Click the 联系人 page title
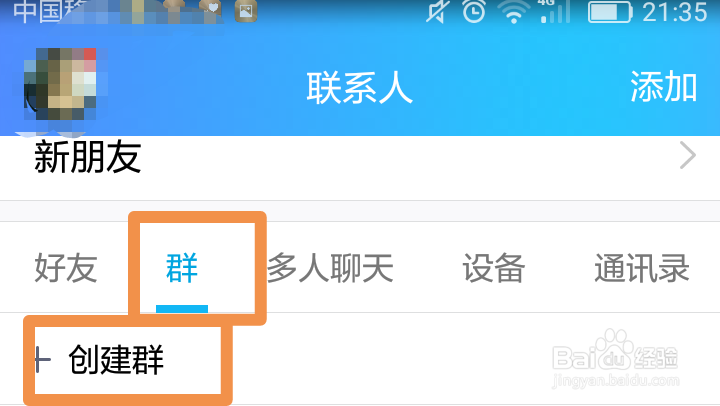The image size is (720, 406). tap(360, 87)
